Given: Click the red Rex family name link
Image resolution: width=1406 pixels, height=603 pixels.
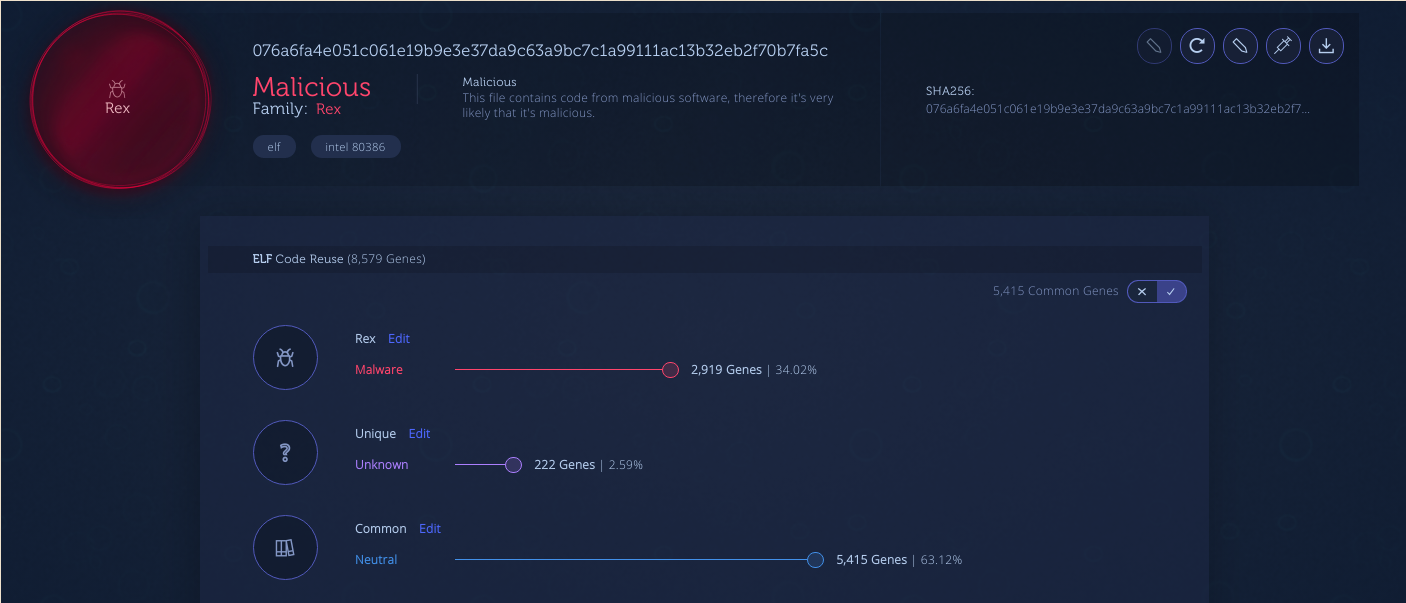Looking at the screenshot, I should [328, 109].
